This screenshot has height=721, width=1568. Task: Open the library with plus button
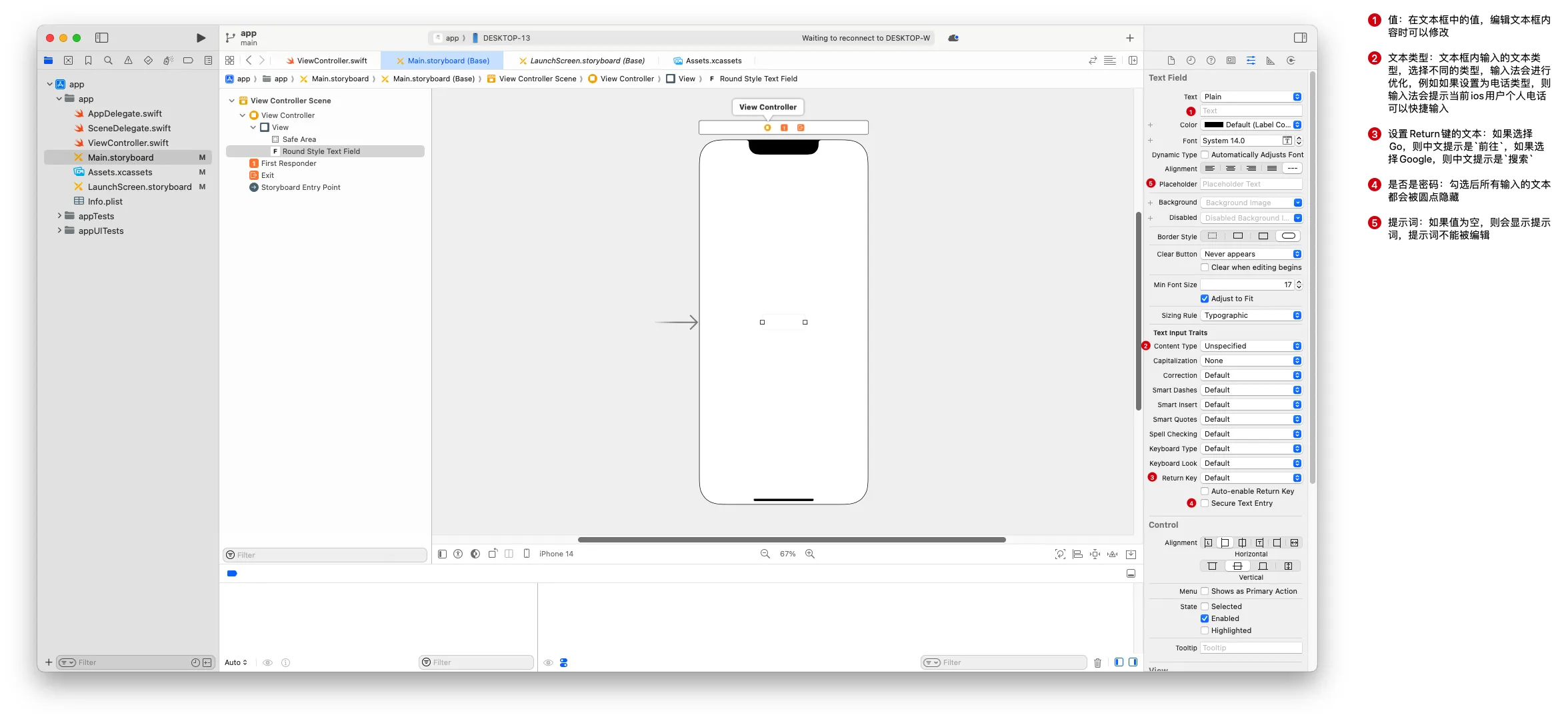[x=1129, y=38]
